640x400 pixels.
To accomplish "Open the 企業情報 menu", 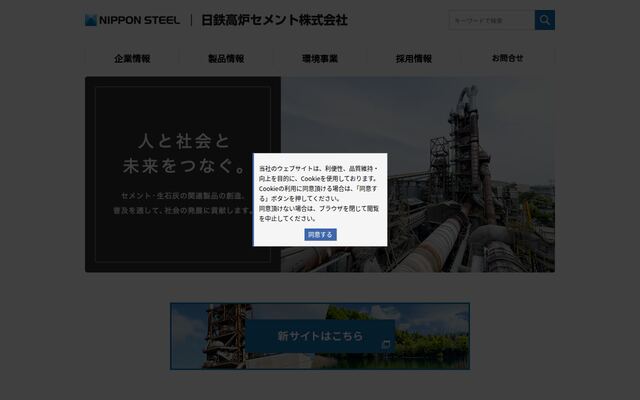I will pyautogui.click(x=132, y=58).
